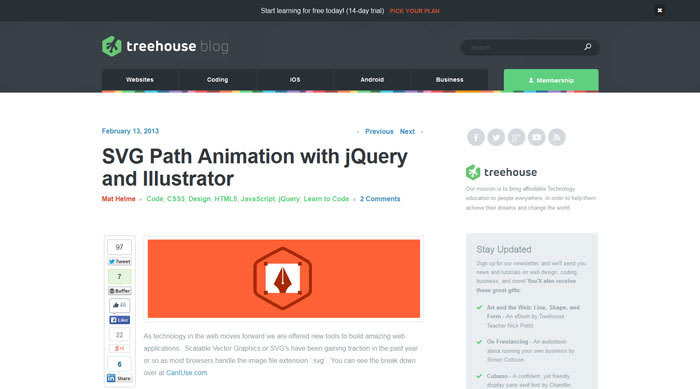Click the Treehouse blog logo
This screenshot has height=389, width=700.
(x=165, y=46)
